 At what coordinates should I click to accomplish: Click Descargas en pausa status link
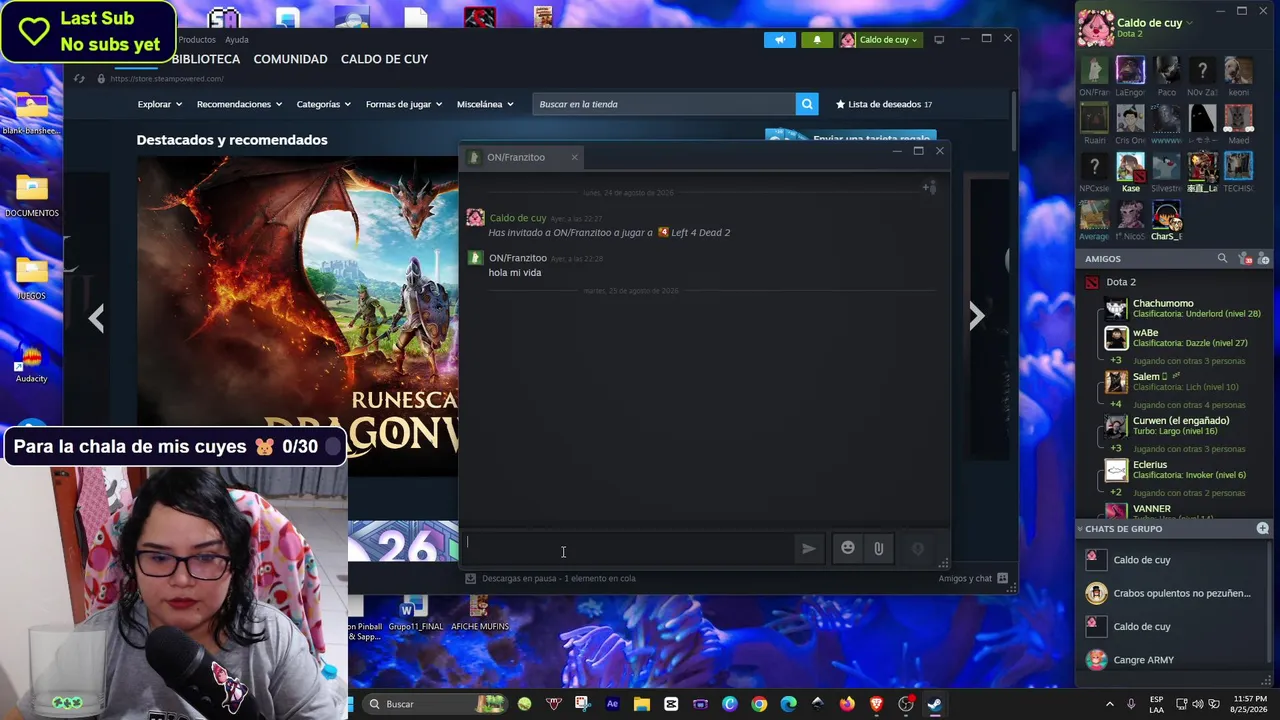pyautogui.click(x=558, y=578)
